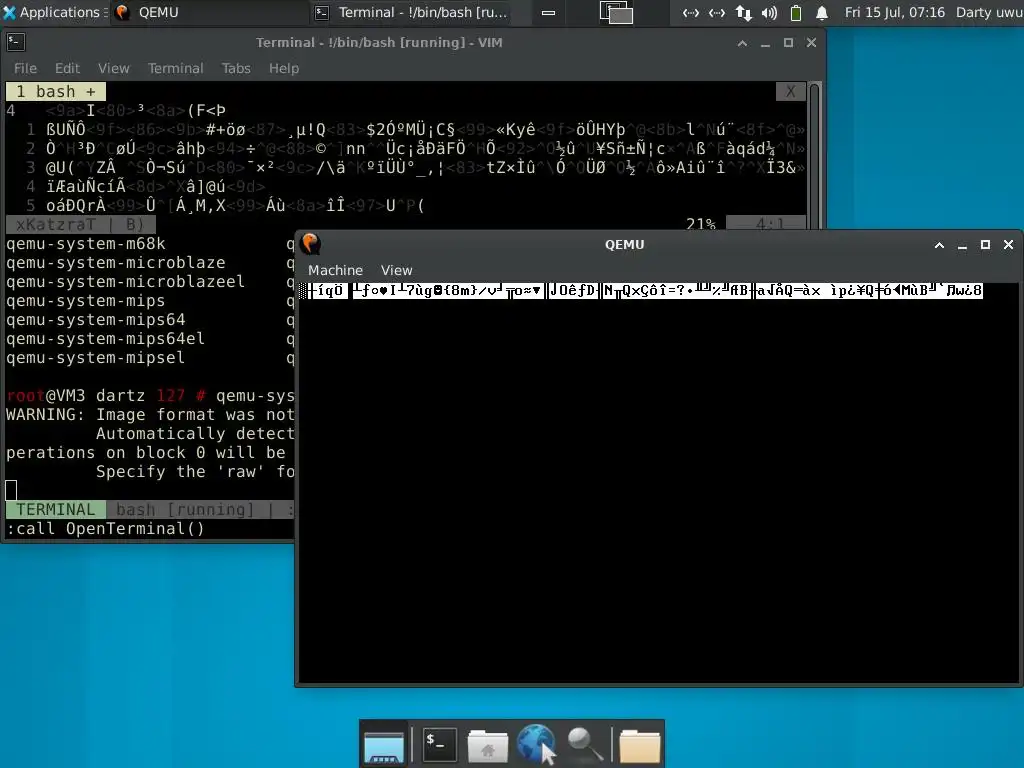Open the File menu in the Terminal

(x=25, y=68)
